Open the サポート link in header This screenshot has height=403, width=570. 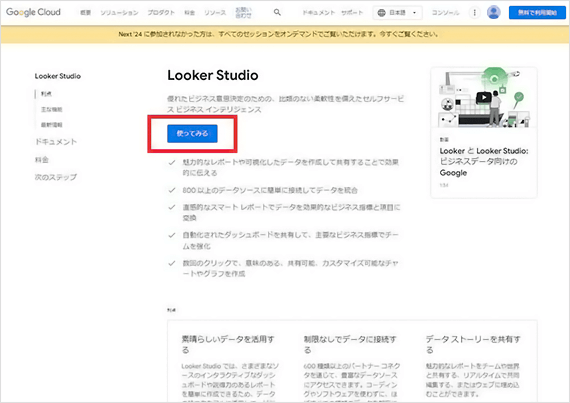352,13
